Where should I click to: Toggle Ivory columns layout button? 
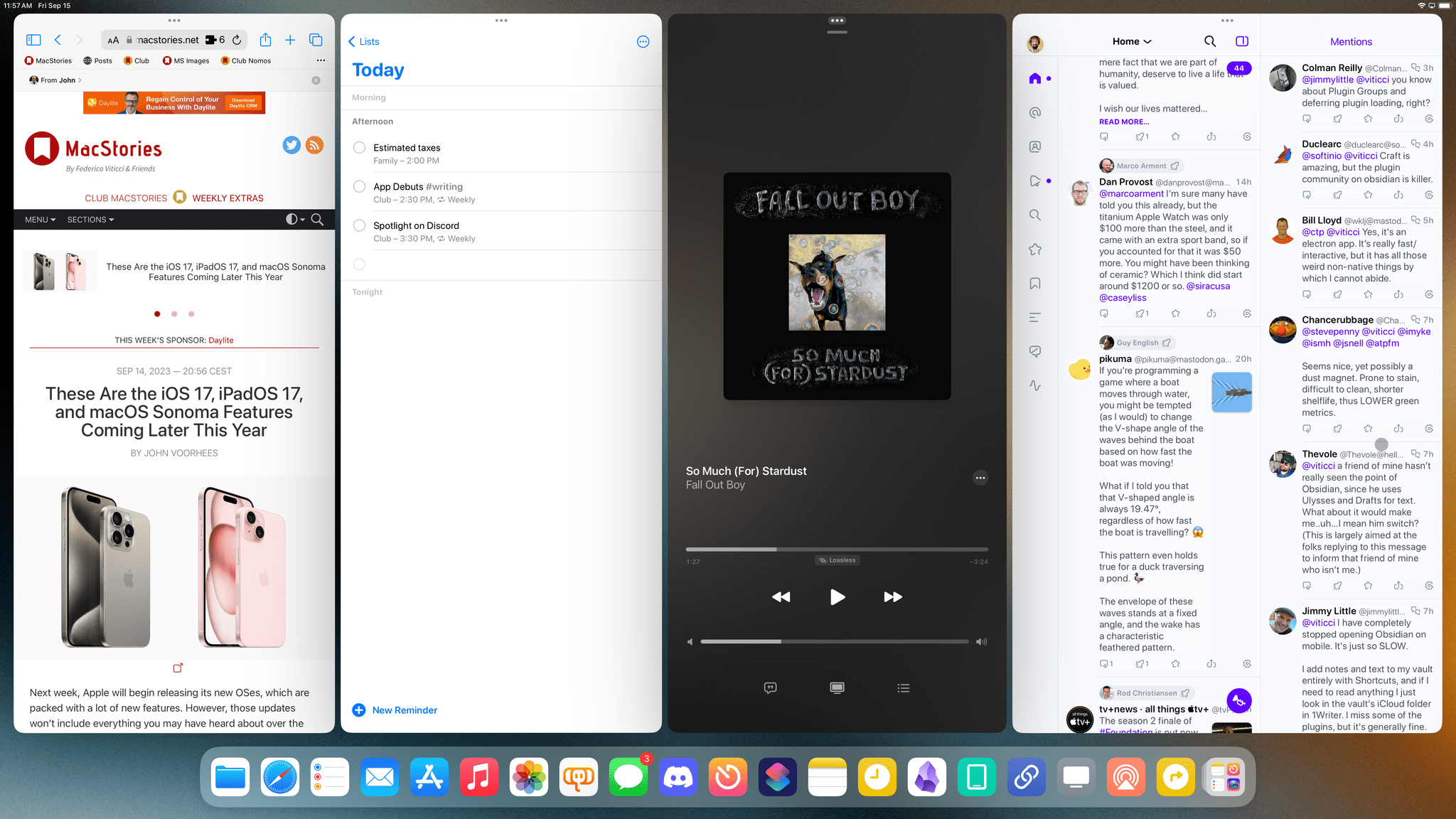(1242, 41)
